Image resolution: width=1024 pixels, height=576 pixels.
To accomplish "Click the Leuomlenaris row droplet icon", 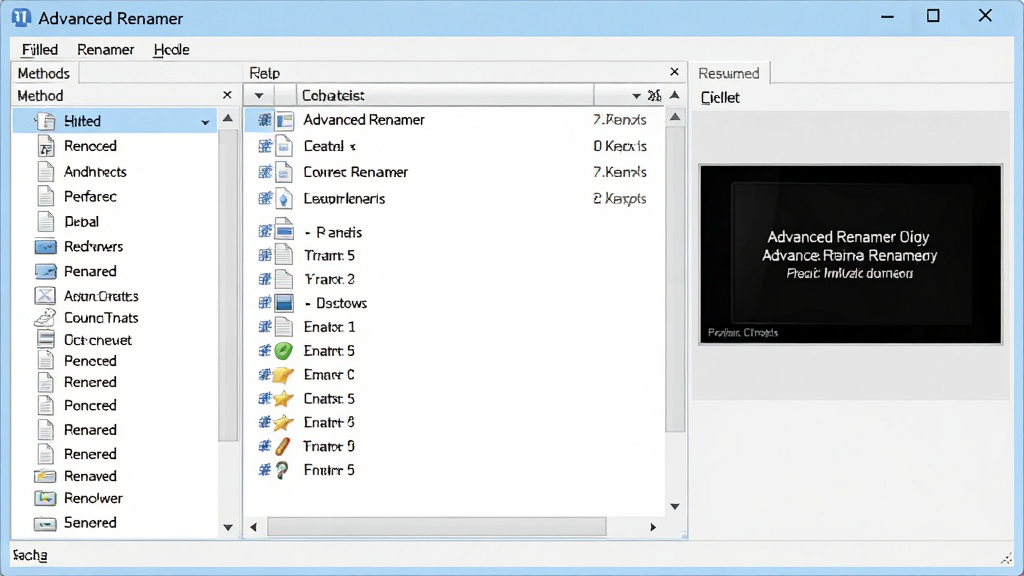I will coord(284,199).
